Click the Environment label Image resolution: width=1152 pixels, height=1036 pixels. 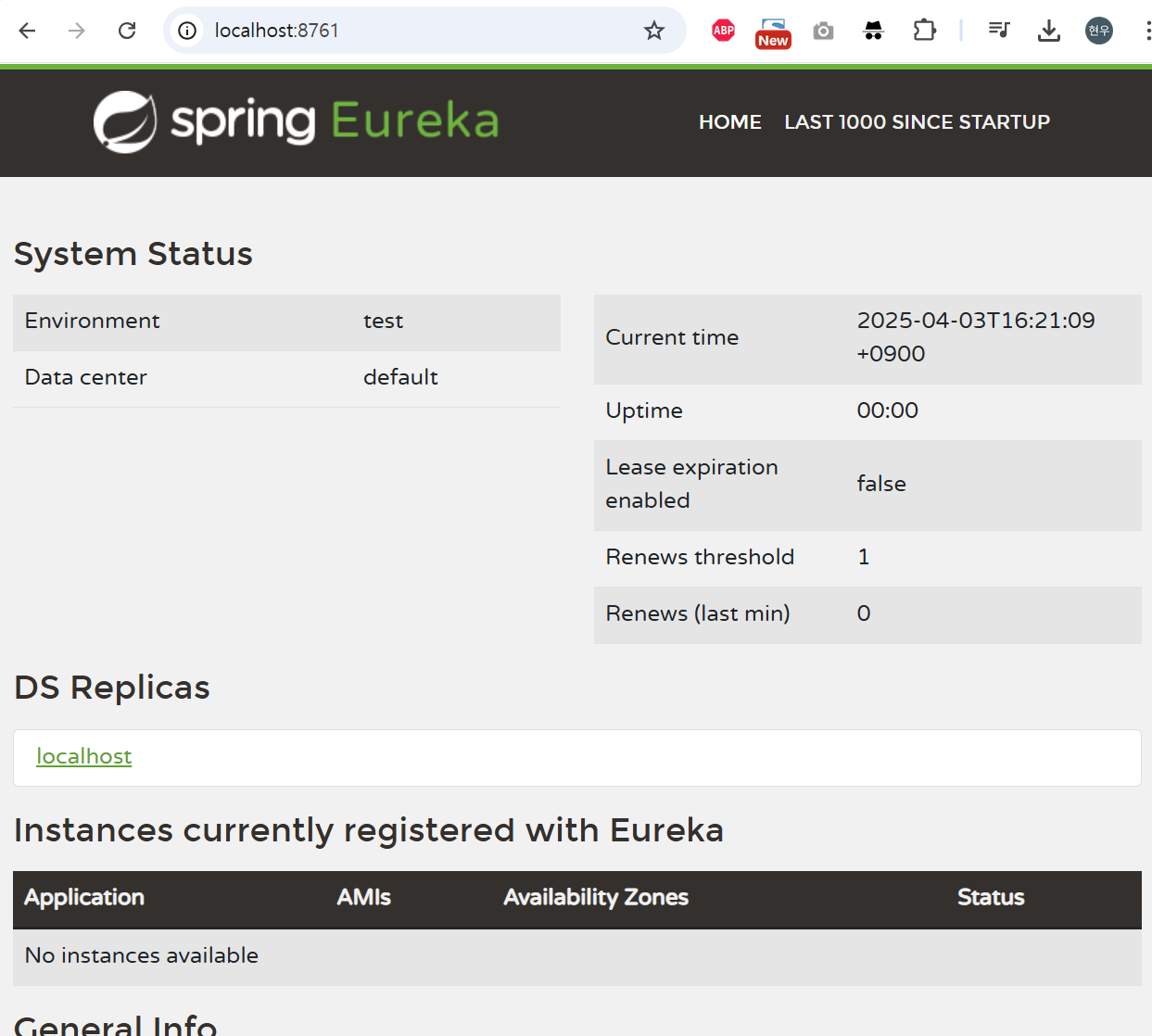(x=92, y=321)
